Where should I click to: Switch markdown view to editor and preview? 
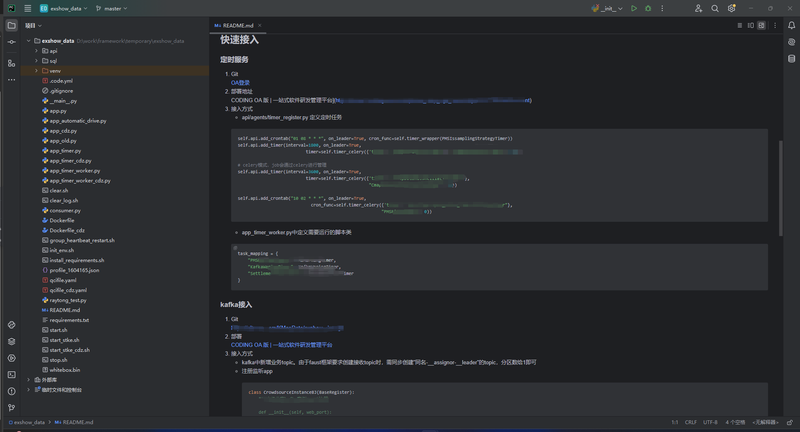pyautogui.click(x=751, y=26)
